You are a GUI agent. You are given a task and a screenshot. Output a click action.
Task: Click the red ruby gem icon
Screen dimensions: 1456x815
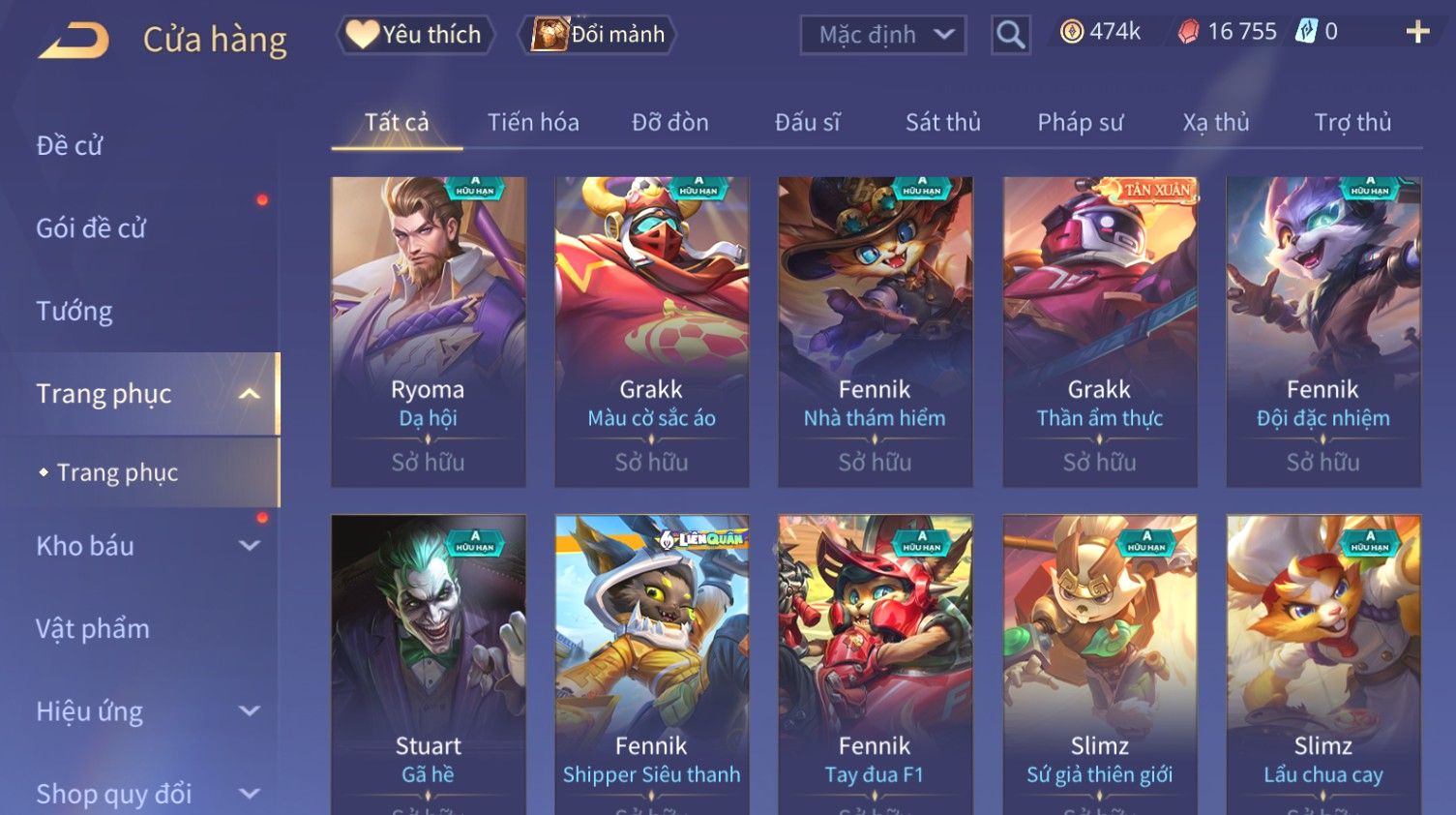coord(1188,32)
